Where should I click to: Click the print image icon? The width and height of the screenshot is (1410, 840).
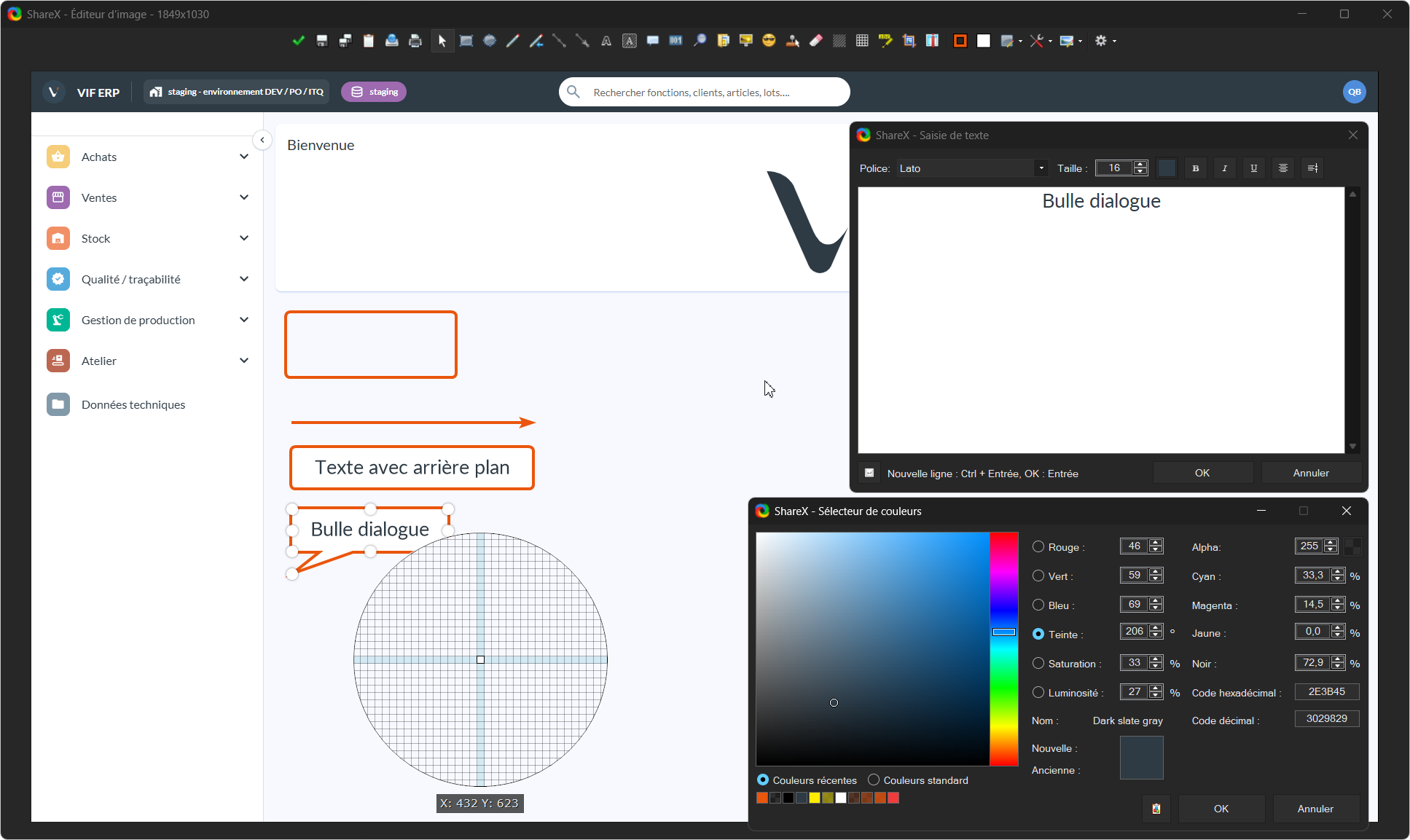tap(415, 41)
